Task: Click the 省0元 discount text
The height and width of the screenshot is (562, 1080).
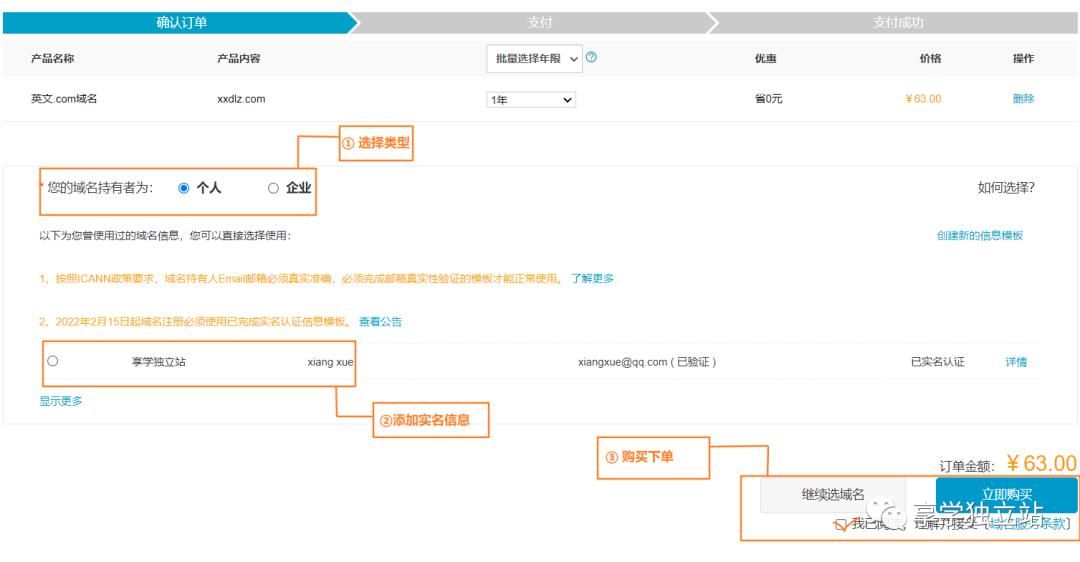Action: [769, 98]
